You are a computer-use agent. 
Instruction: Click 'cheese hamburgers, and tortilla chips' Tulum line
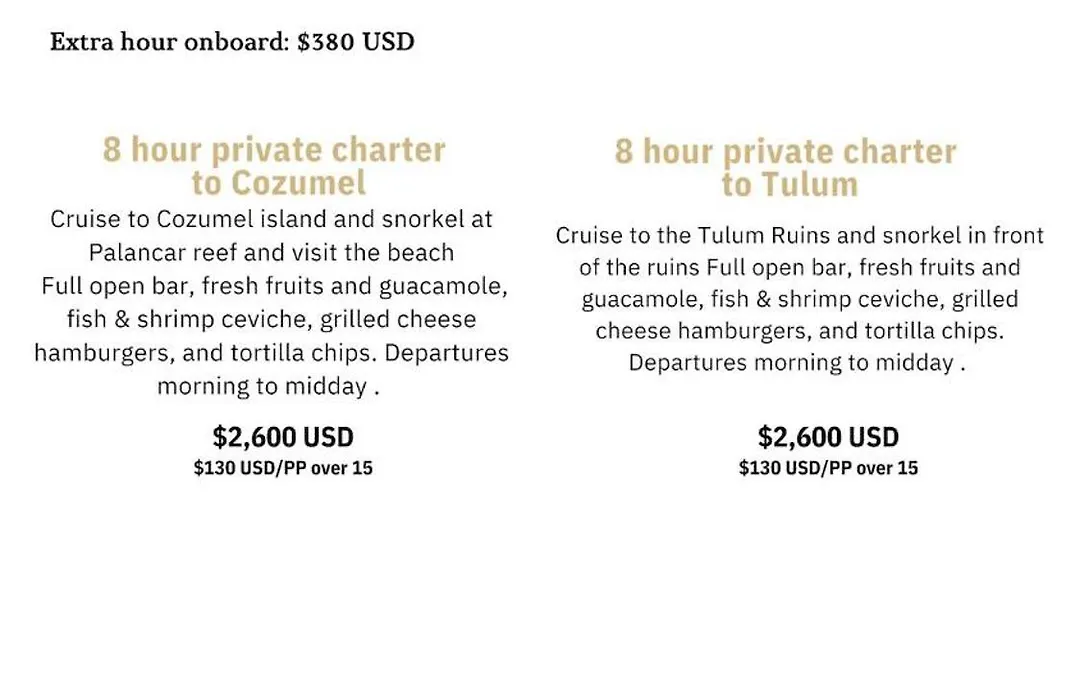coord(800,331)
